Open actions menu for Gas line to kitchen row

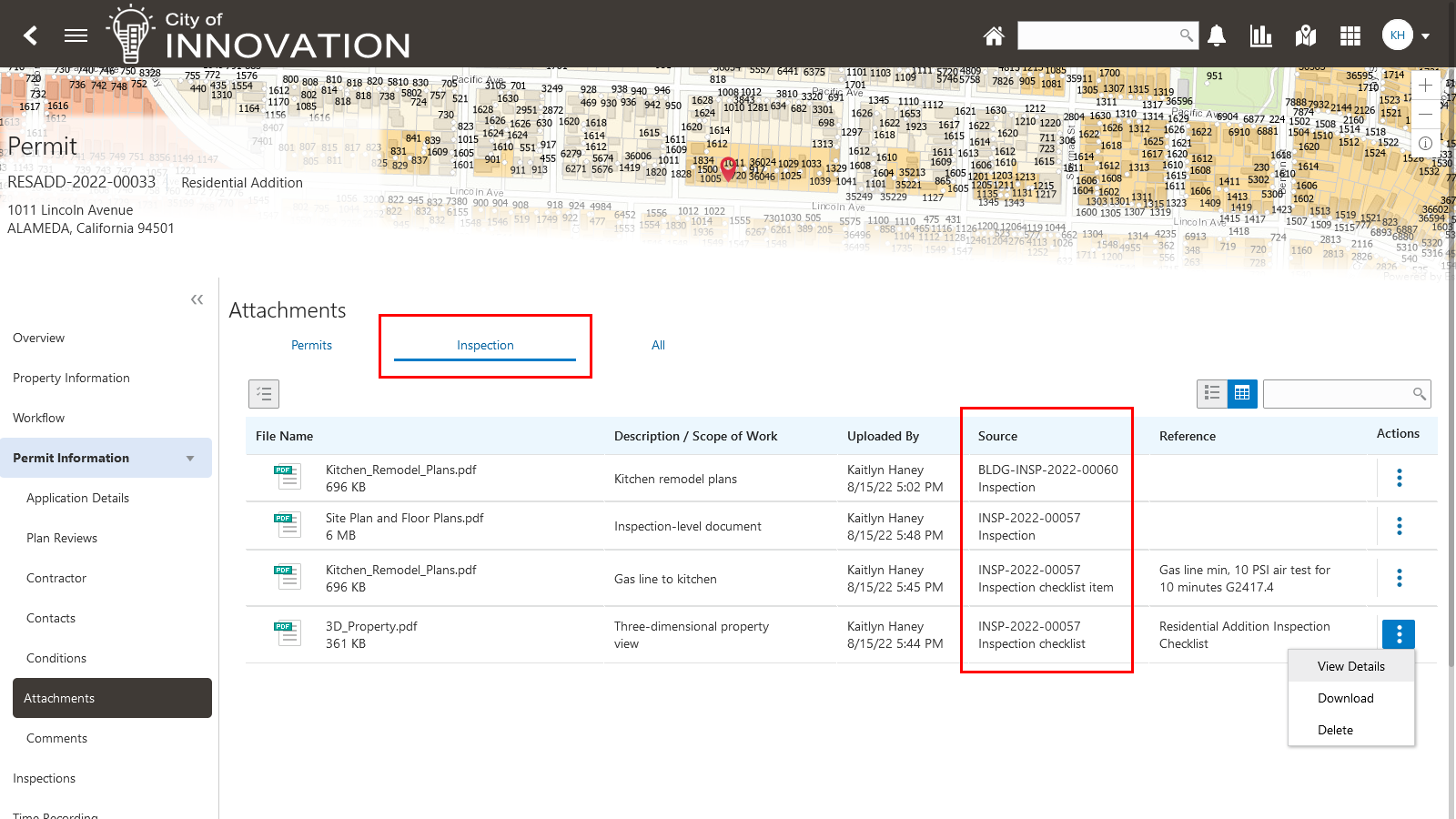point(1399,578)
